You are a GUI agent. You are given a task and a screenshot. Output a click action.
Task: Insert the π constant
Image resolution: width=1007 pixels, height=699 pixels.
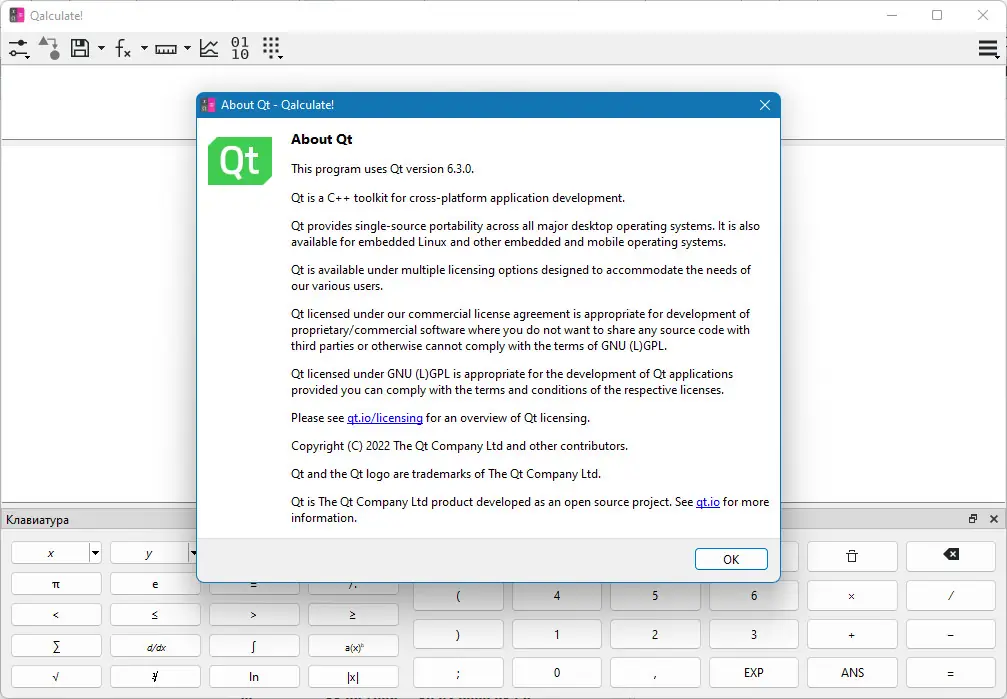(56, 584)
